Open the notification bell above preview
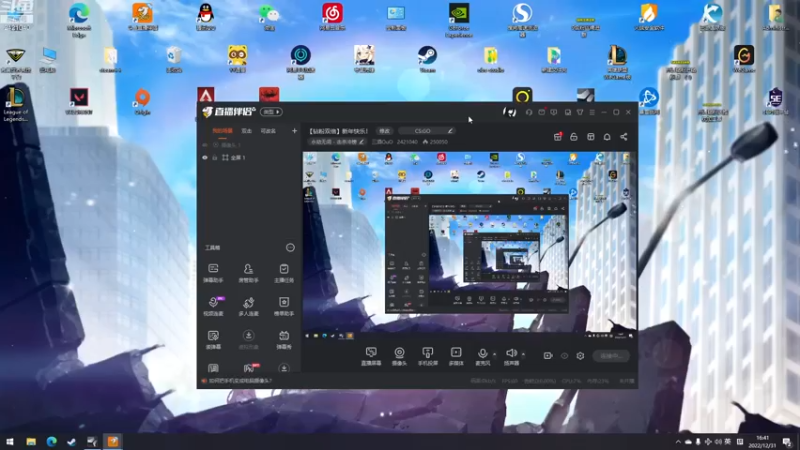The image size is (800, 450). (607, 137)
